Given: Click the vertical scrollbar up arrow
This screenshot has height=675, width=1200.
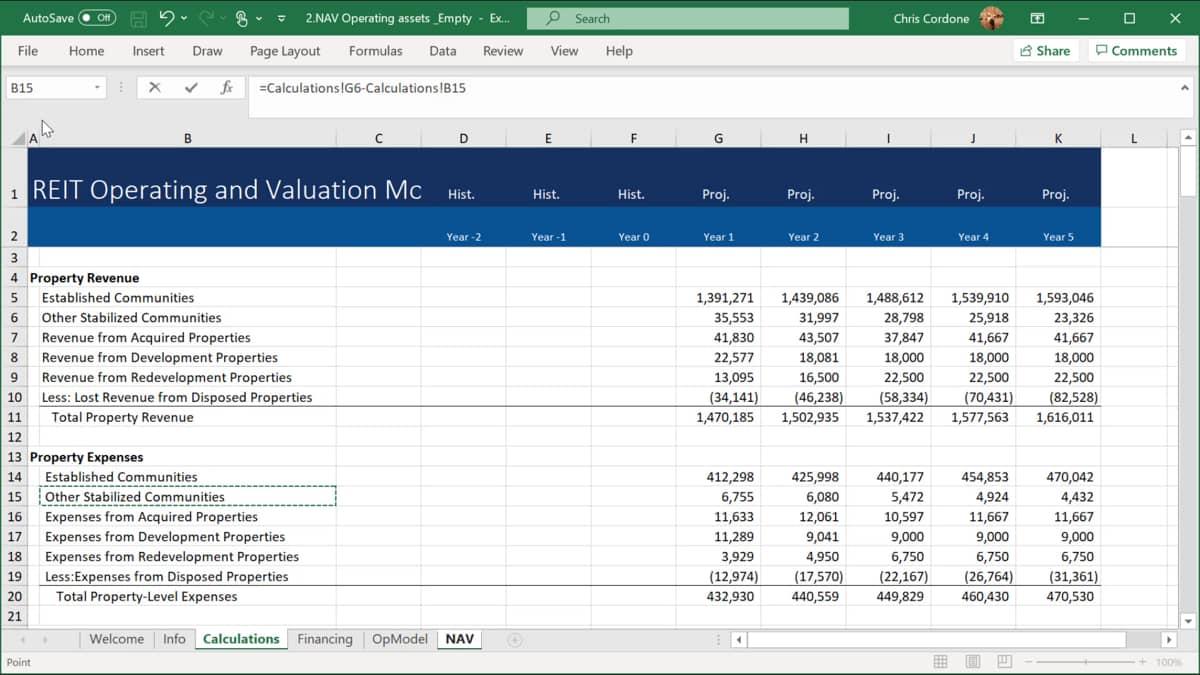Looking at the screenshot, I should point(1188,138).
